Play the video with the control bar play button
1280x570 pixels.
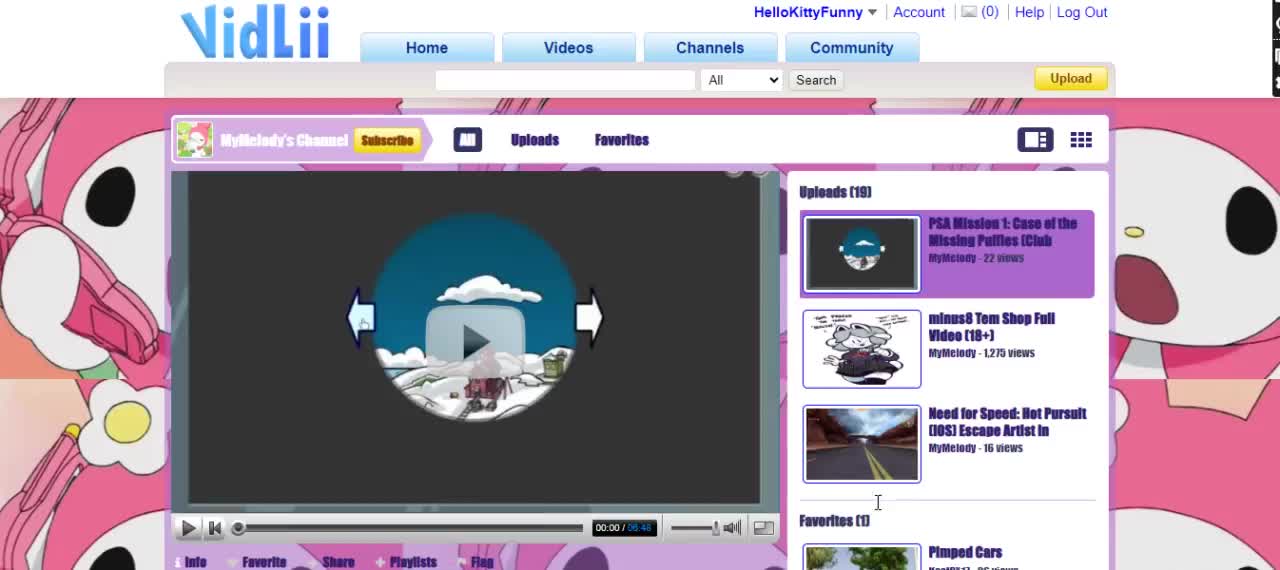coord(188,528)
